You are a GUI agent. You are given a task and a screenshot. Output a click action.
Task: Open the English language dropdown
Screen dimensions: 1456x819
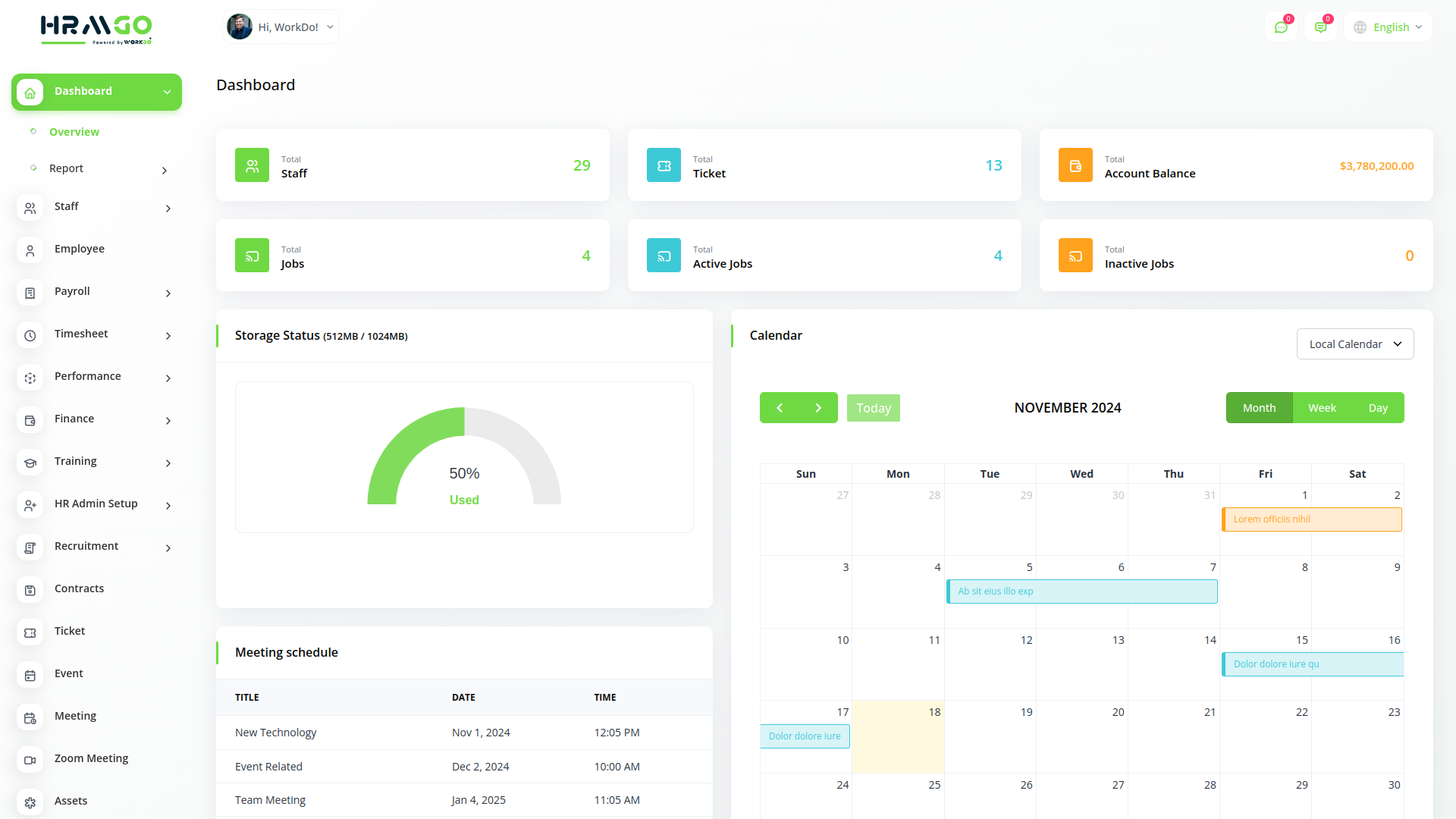coord(1389,27)
